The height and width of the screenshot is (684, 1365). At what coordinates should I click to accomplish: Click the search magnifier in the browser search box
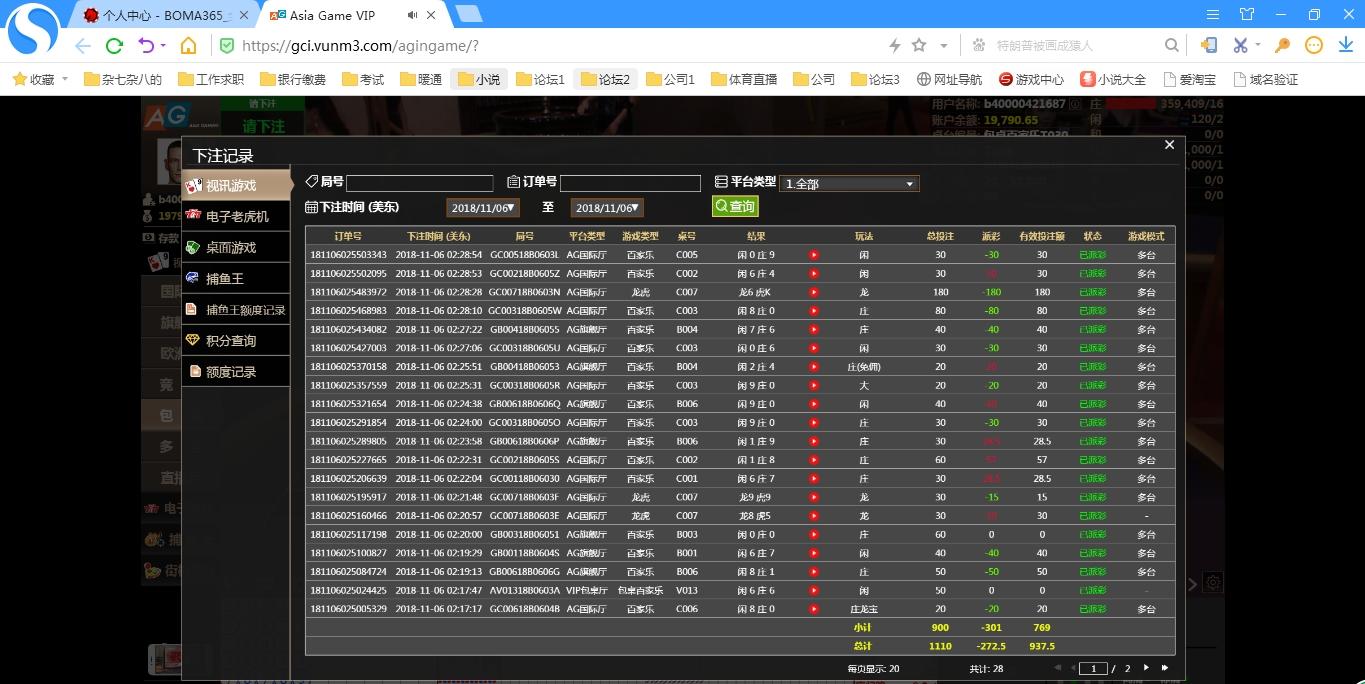point(1171,46)
